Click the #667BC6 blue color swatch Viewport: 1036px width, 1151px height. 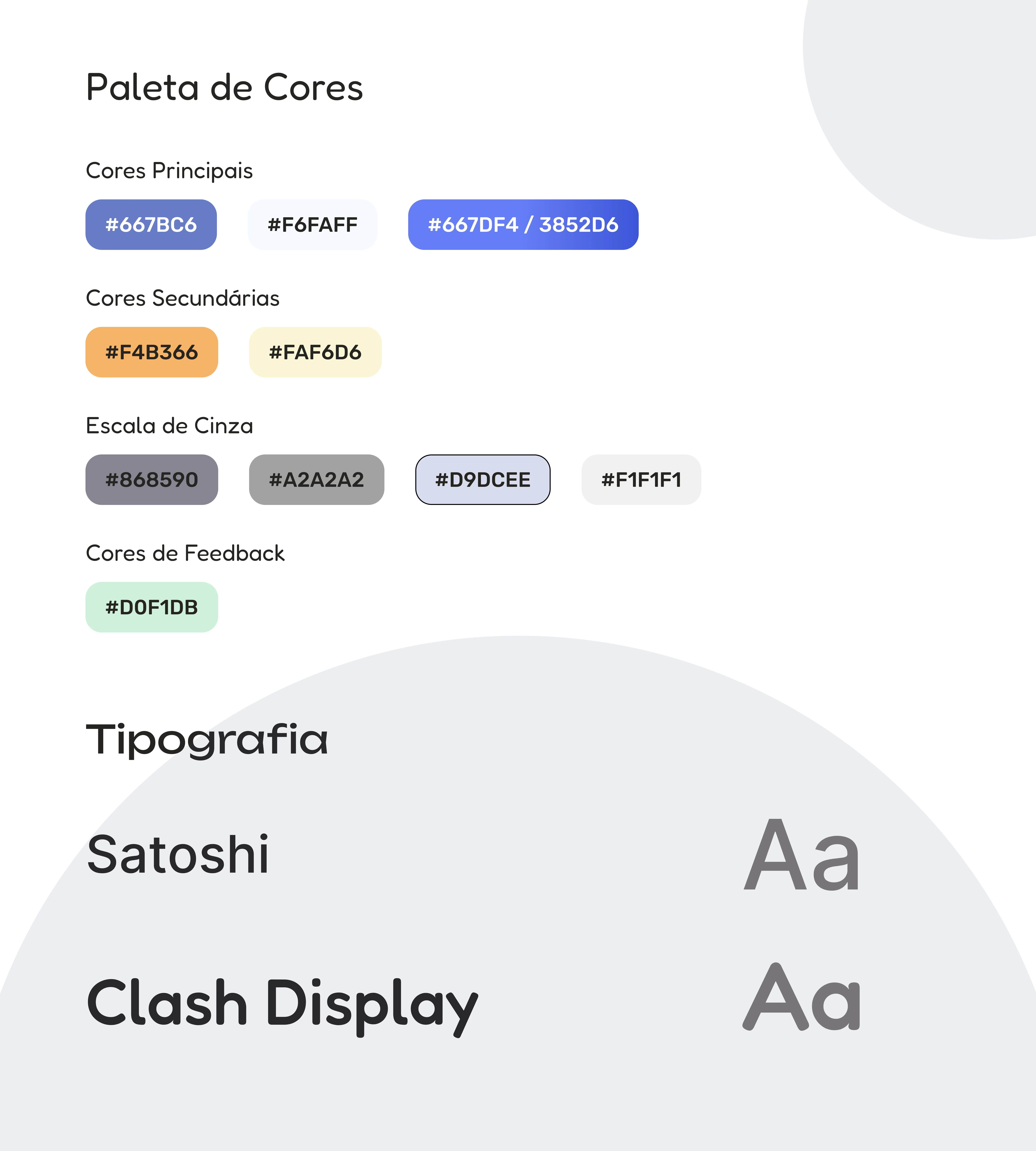pos(151,225)
